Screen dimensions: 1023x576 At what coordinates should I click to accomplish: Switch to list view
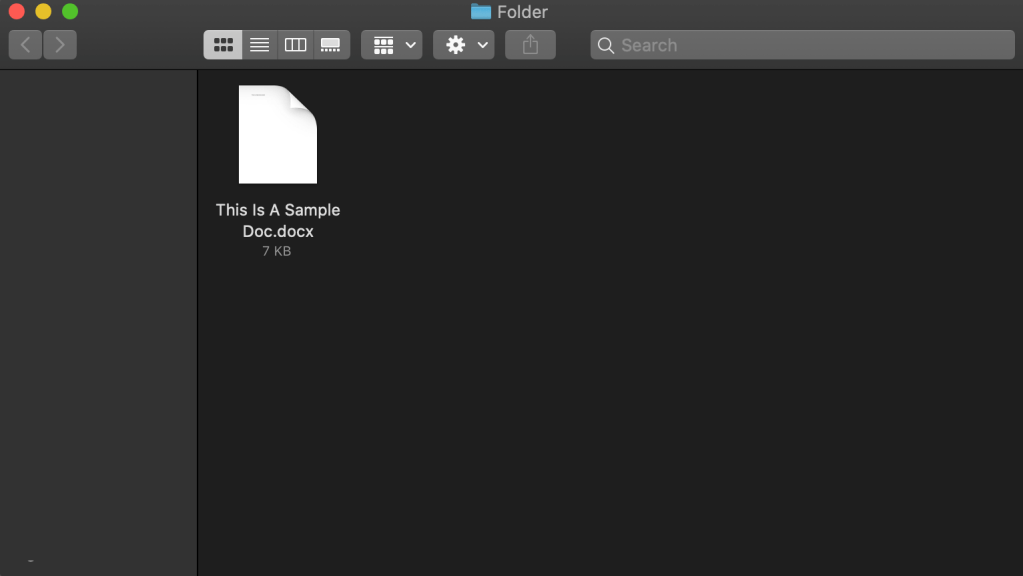259,45
